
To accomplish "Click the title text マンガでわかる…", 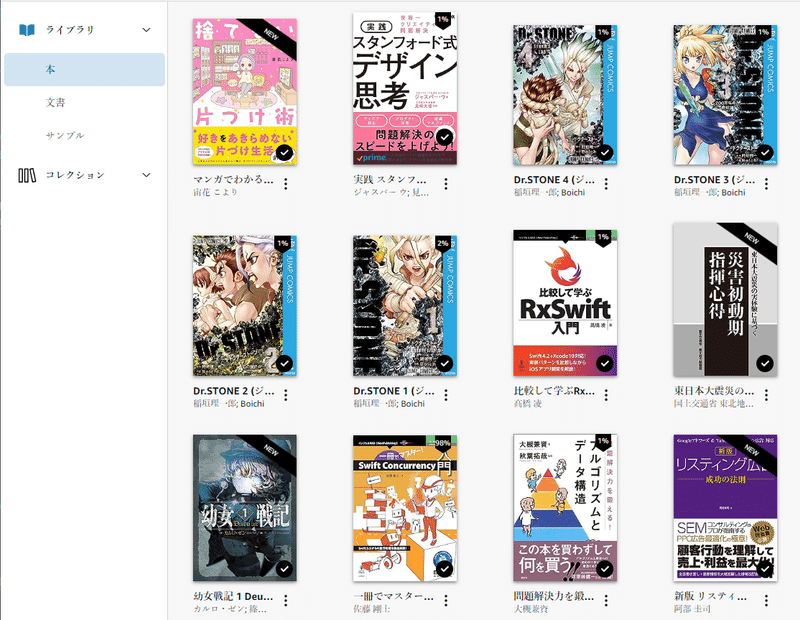I will click(233, 180).
